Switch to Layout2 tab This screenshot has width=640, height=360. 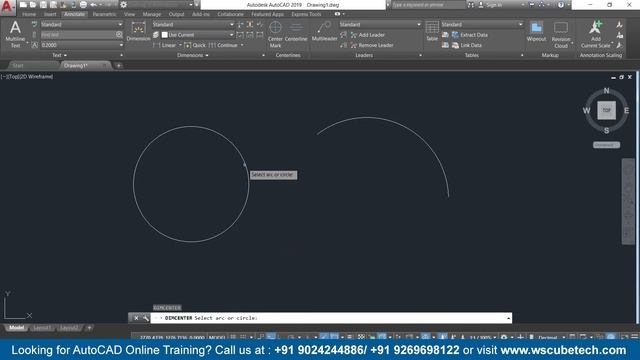[69, 328]
